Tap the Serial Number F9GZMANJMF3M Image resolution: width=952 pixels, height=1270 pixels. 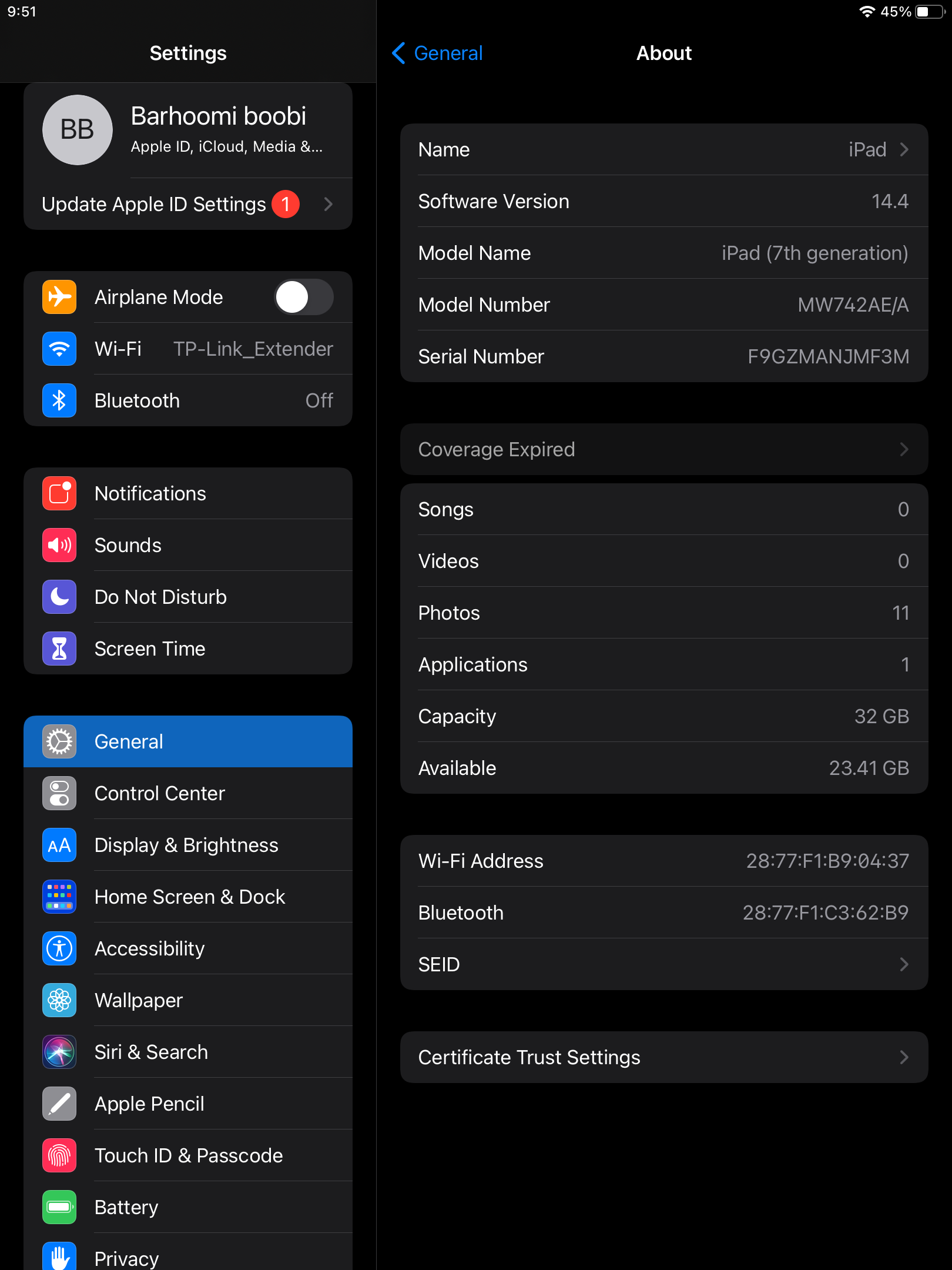tap(828, 356)
